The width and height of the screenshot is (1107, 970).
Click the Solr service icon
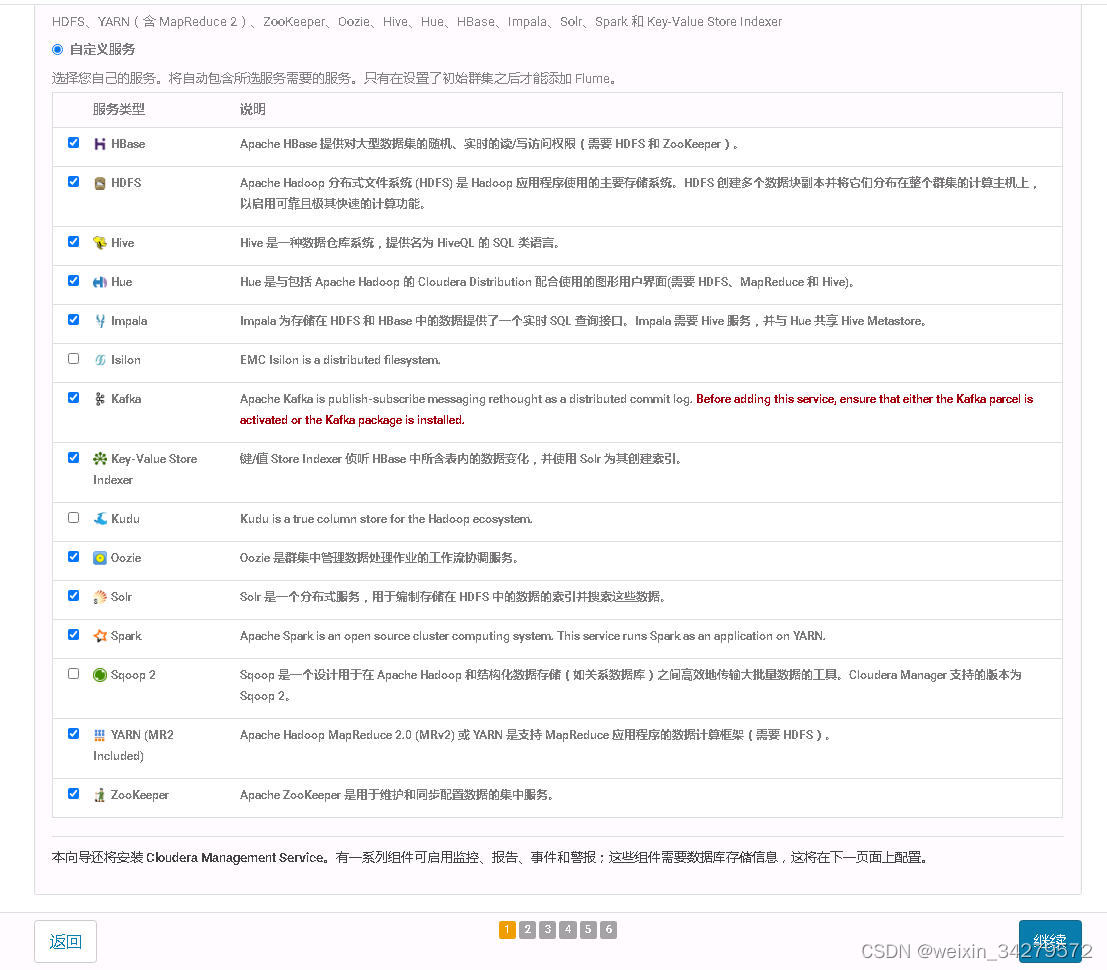(x=100, y=597)
